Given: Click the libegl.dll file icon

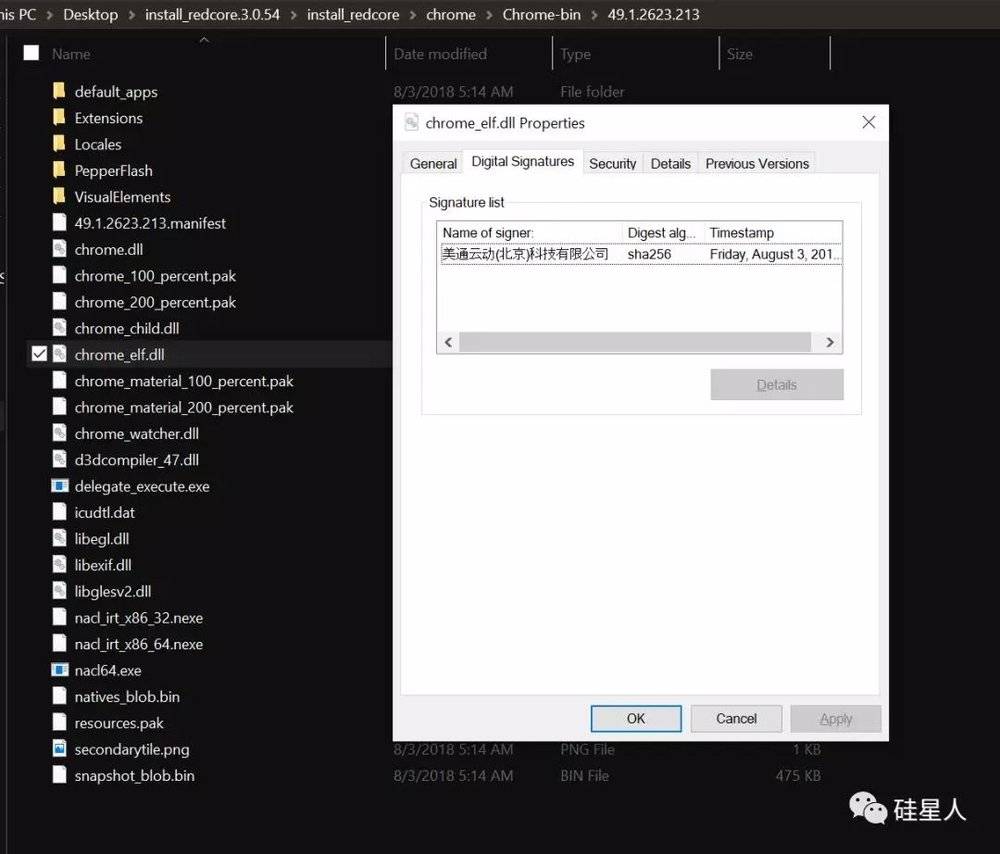Looking at the screenshot, I should pos(59,538).
